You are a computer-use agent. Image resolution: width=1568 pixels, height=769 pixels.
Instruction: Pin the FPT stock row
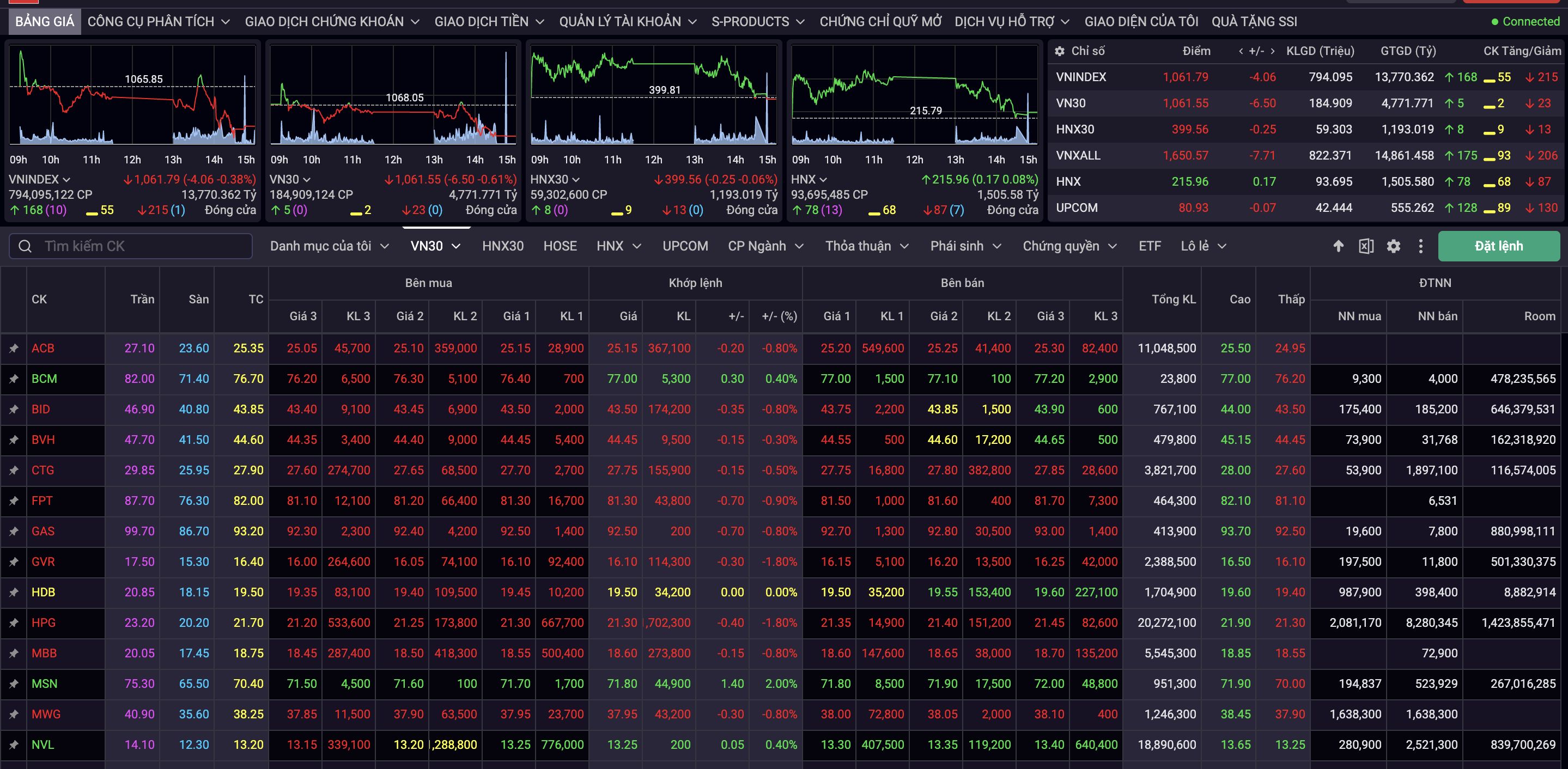pyautogui.click(x=14, y=501)
